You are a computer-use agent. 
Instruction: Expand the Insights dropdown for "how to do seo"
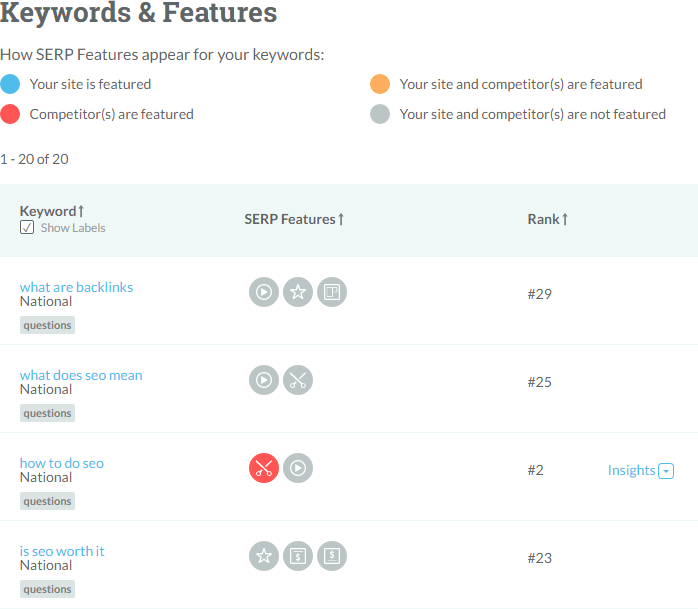[666, 471]
